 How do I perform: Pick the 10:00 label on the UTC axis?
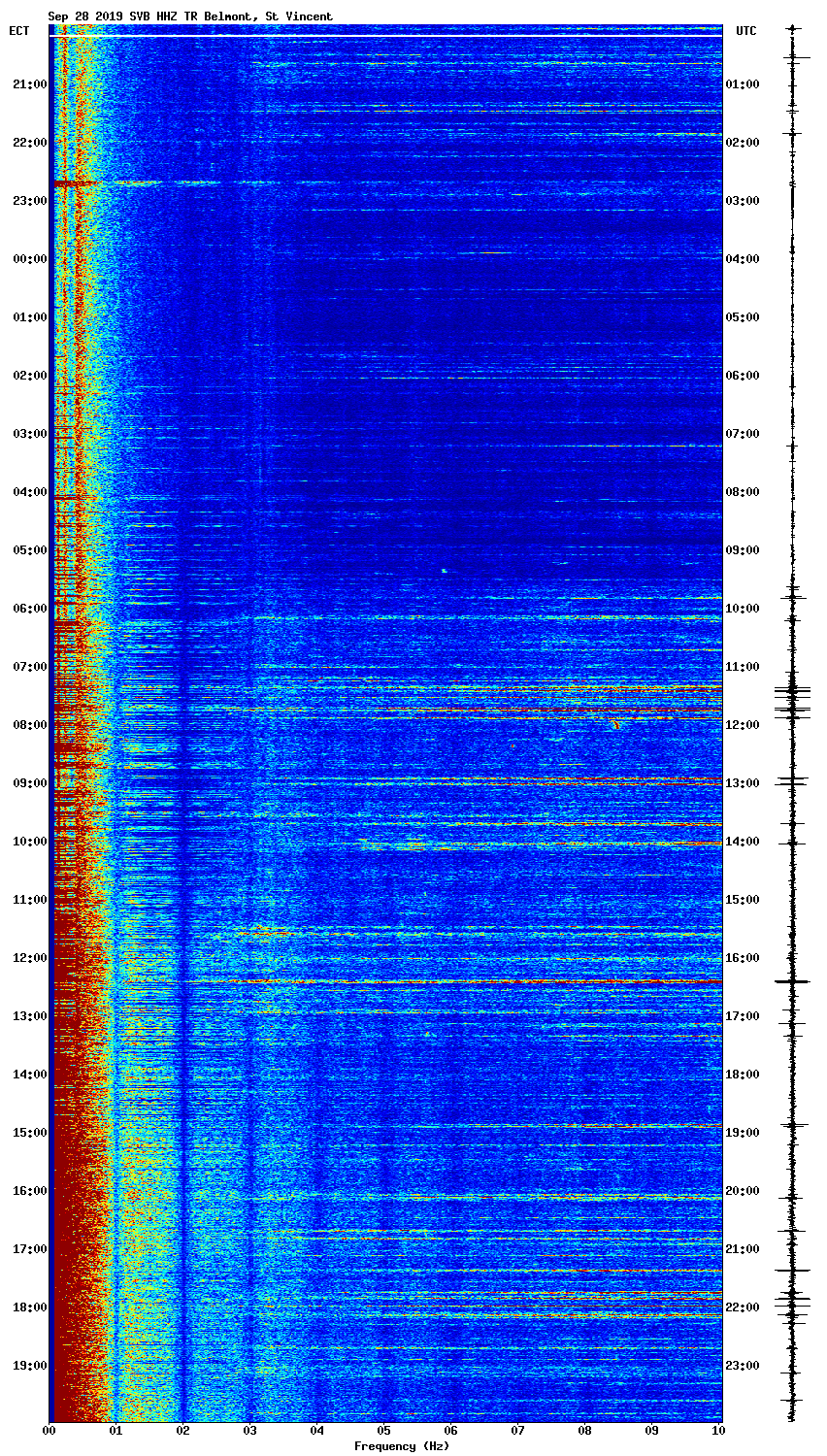[x=744, y=609]
